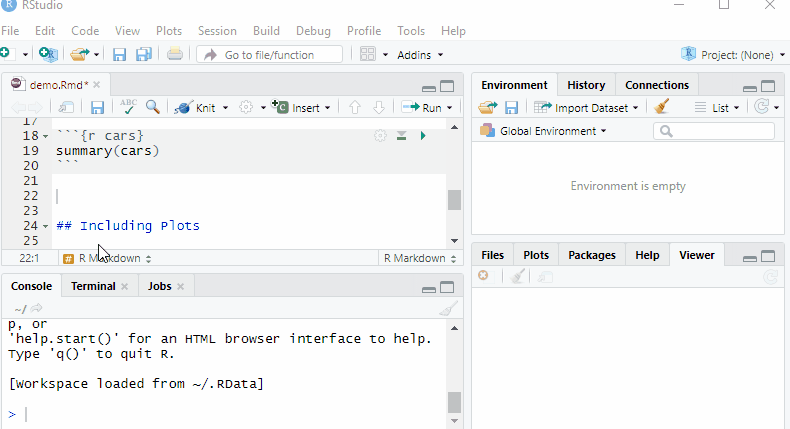Save workspace icon in Environment pane
The height and width of the screenshot is (429, 790).
click(x=511, y=107)
